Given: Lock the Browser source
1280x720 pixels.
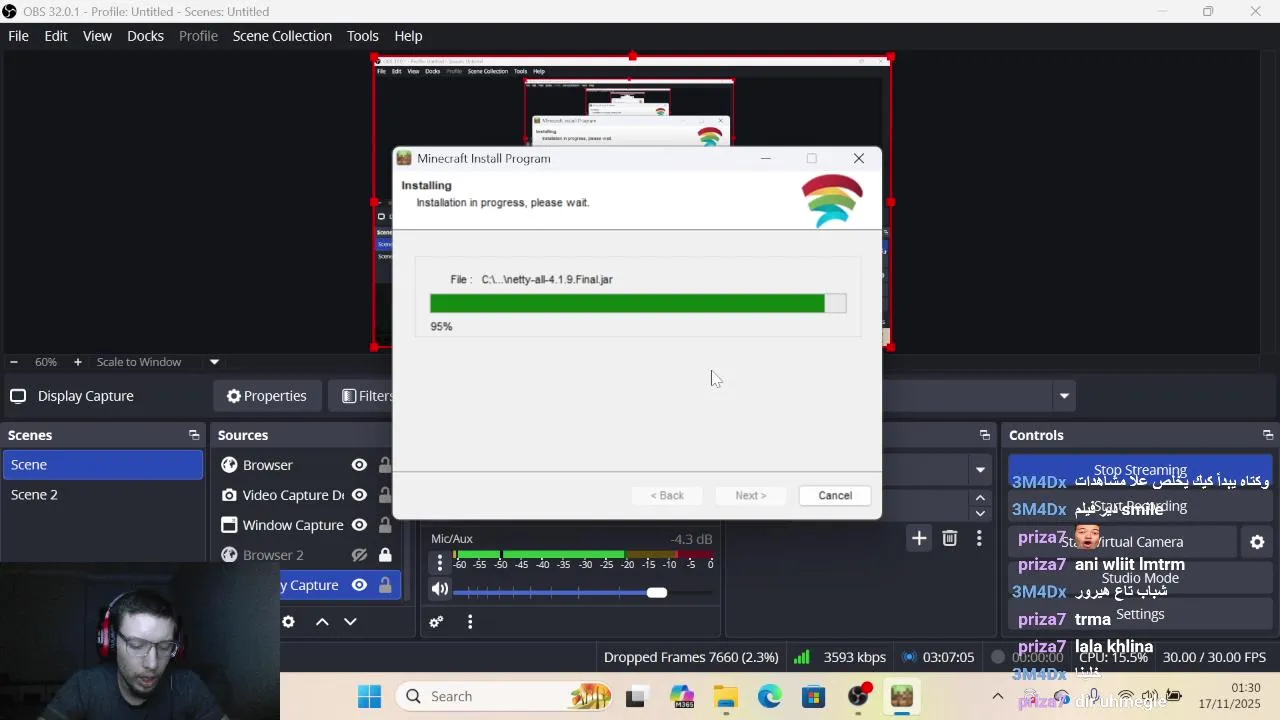Looking at the screenshot, I should (385, 465).
